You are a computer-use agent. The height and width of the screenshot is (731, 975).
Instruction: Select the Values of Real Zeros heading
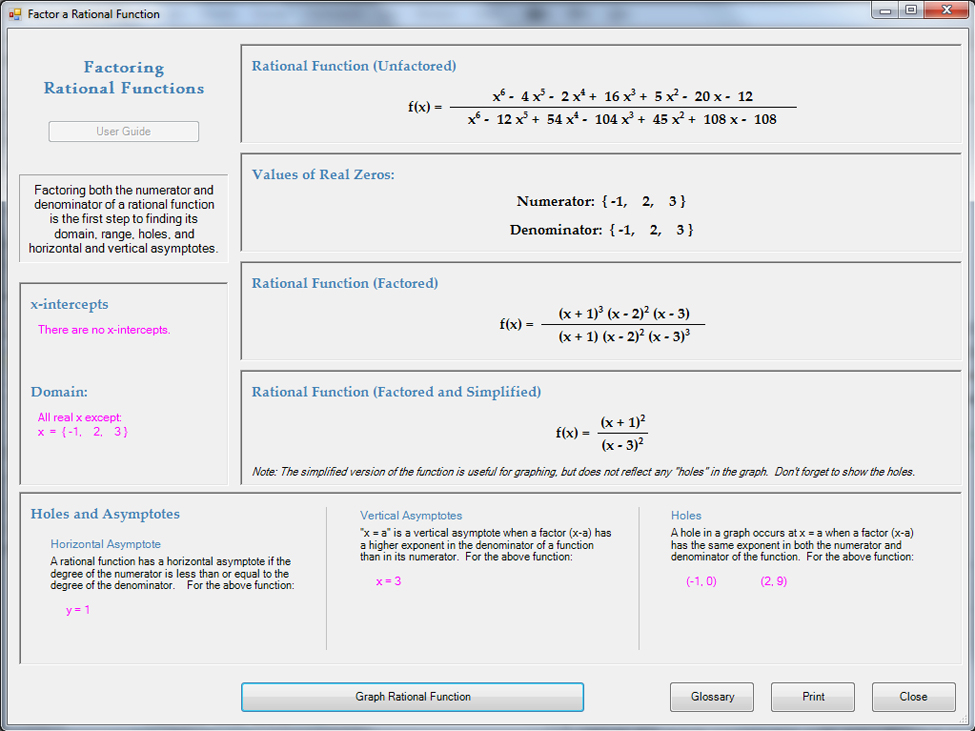click(323, 175)
